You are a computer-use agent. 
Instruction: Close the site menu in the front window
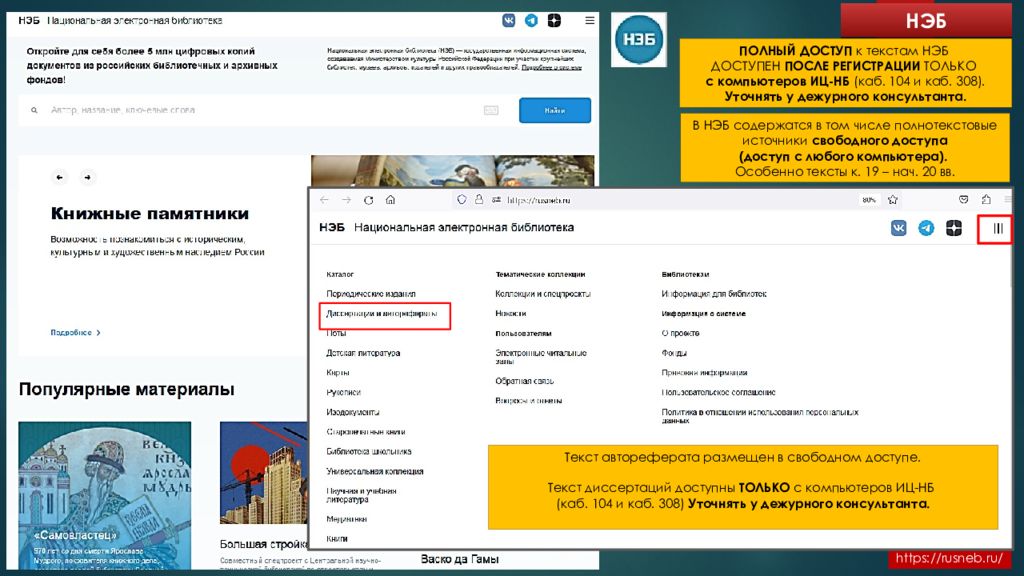(x=997, y=229)
